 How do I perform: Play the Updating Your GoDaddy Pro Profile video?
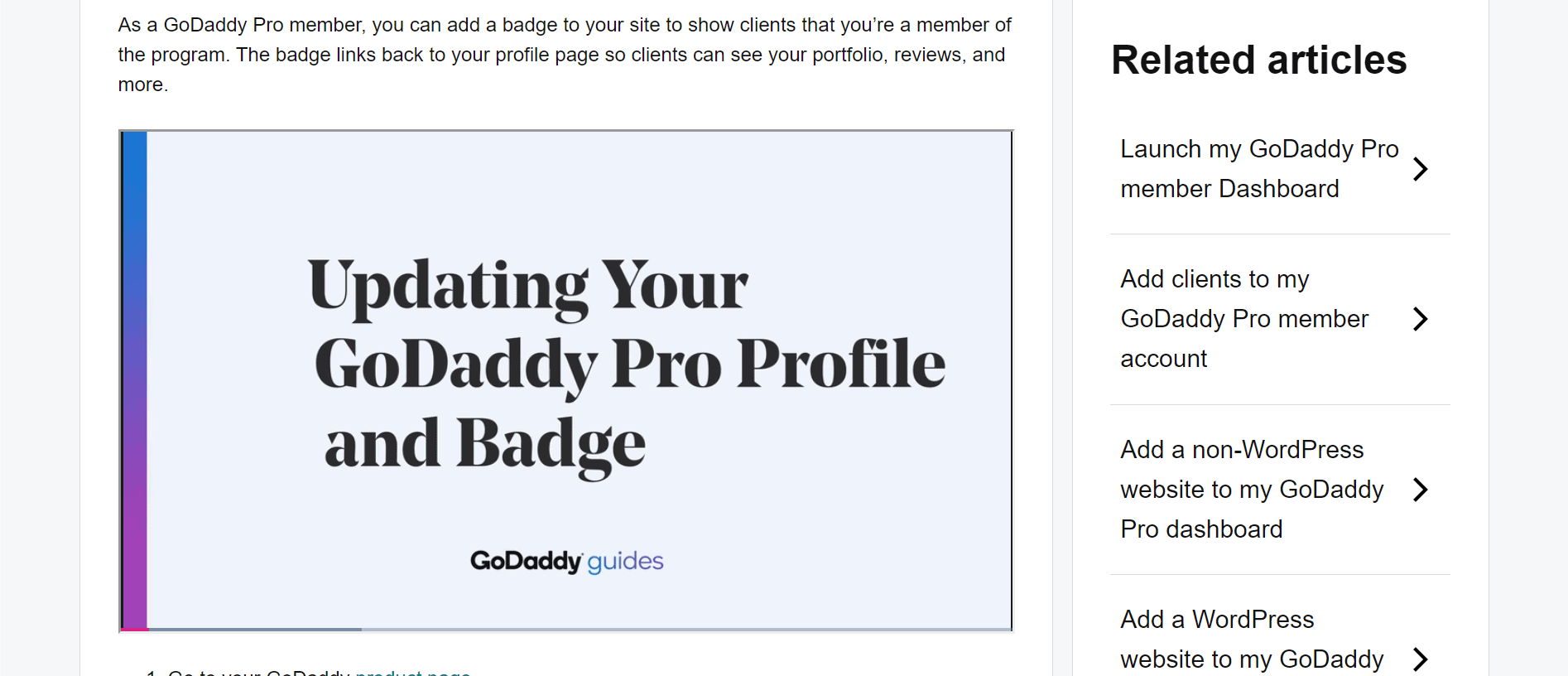point(566,380)
